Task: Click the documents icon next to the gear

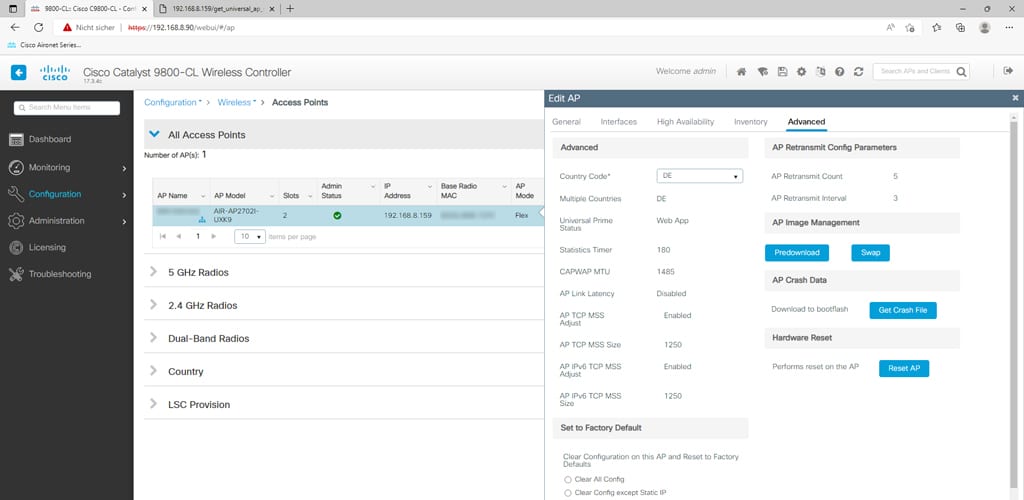Action: (821, 72)
